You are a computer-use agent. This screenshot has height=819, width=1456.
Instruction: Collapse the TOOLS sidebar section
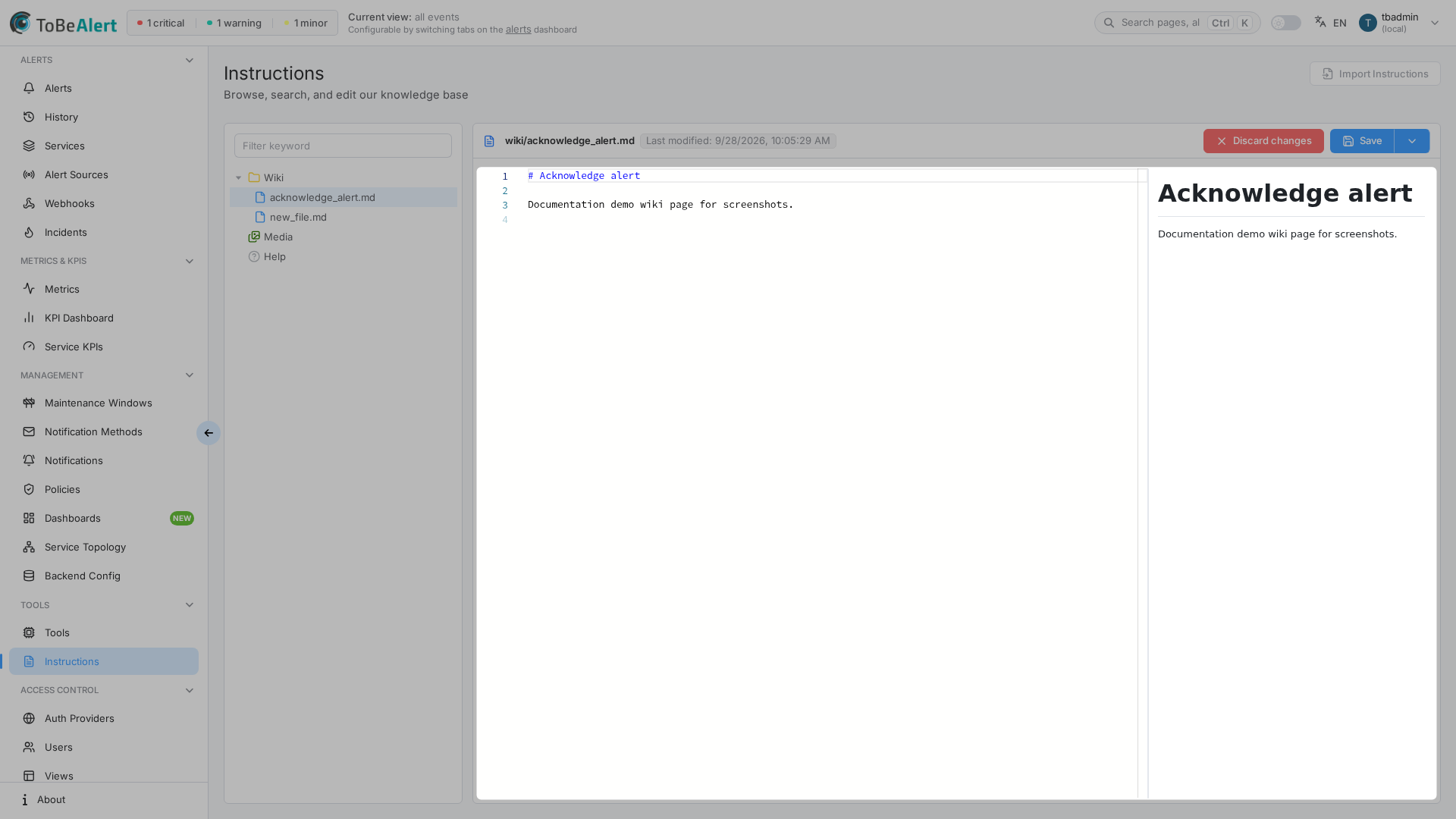190,605
